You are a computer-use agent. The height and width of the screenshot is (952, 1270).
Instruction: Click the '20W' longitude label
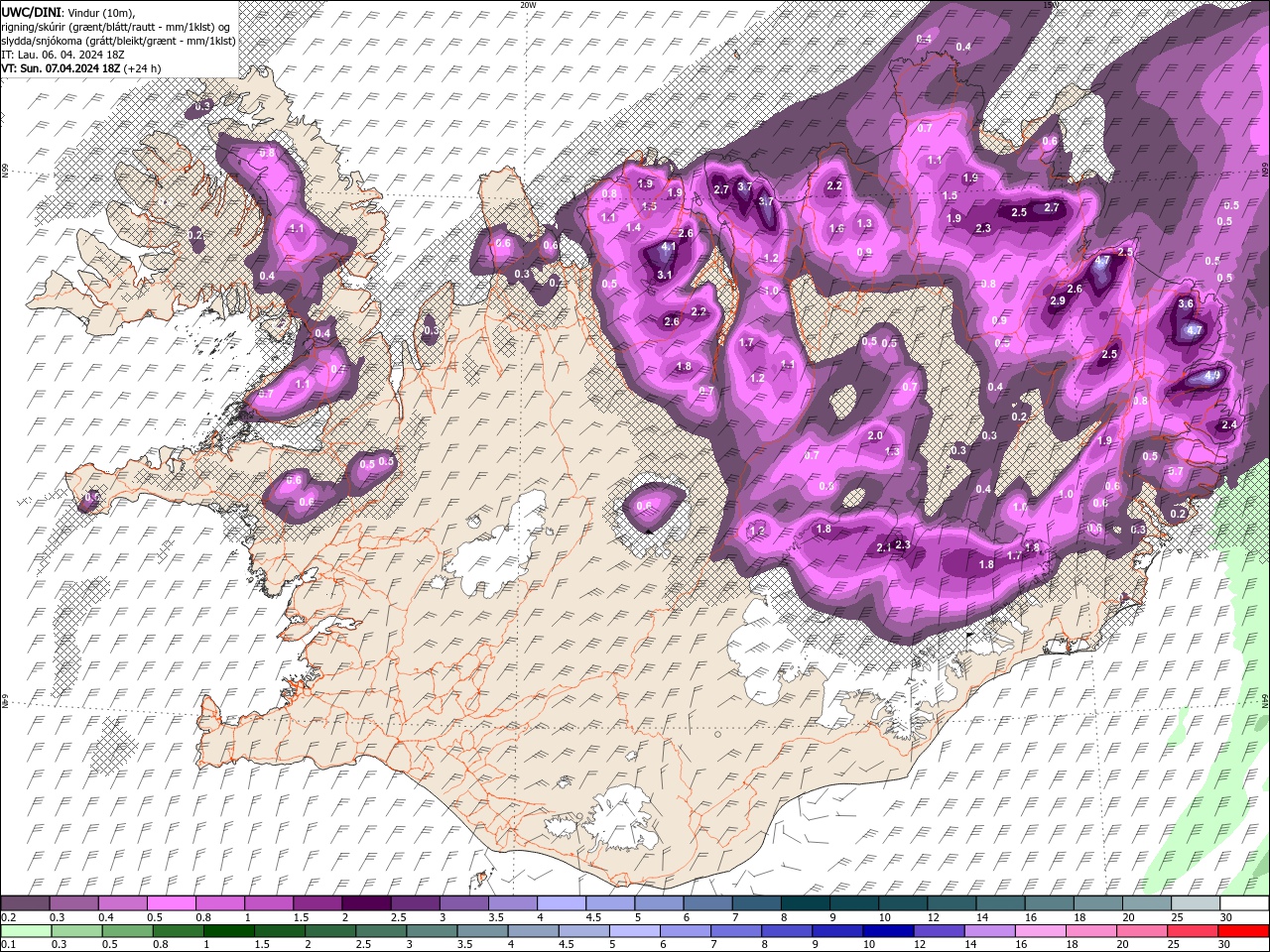(527, 4)
